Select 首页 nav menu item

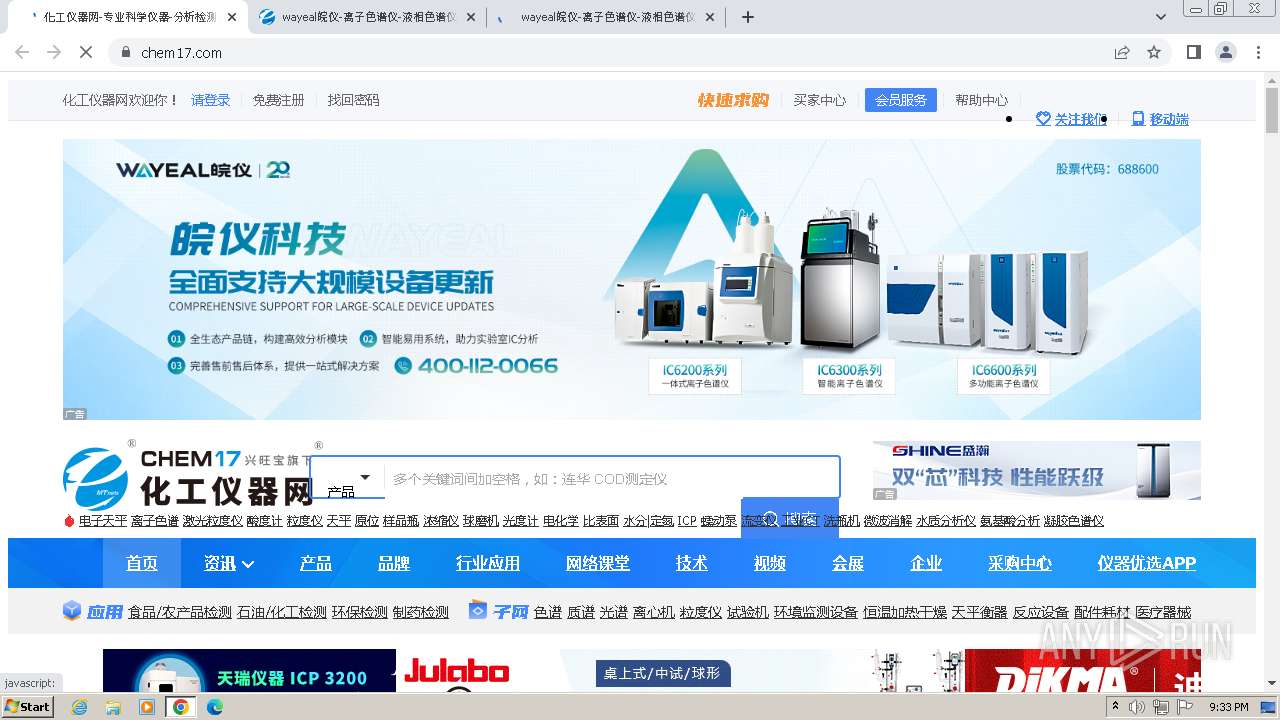142,563
